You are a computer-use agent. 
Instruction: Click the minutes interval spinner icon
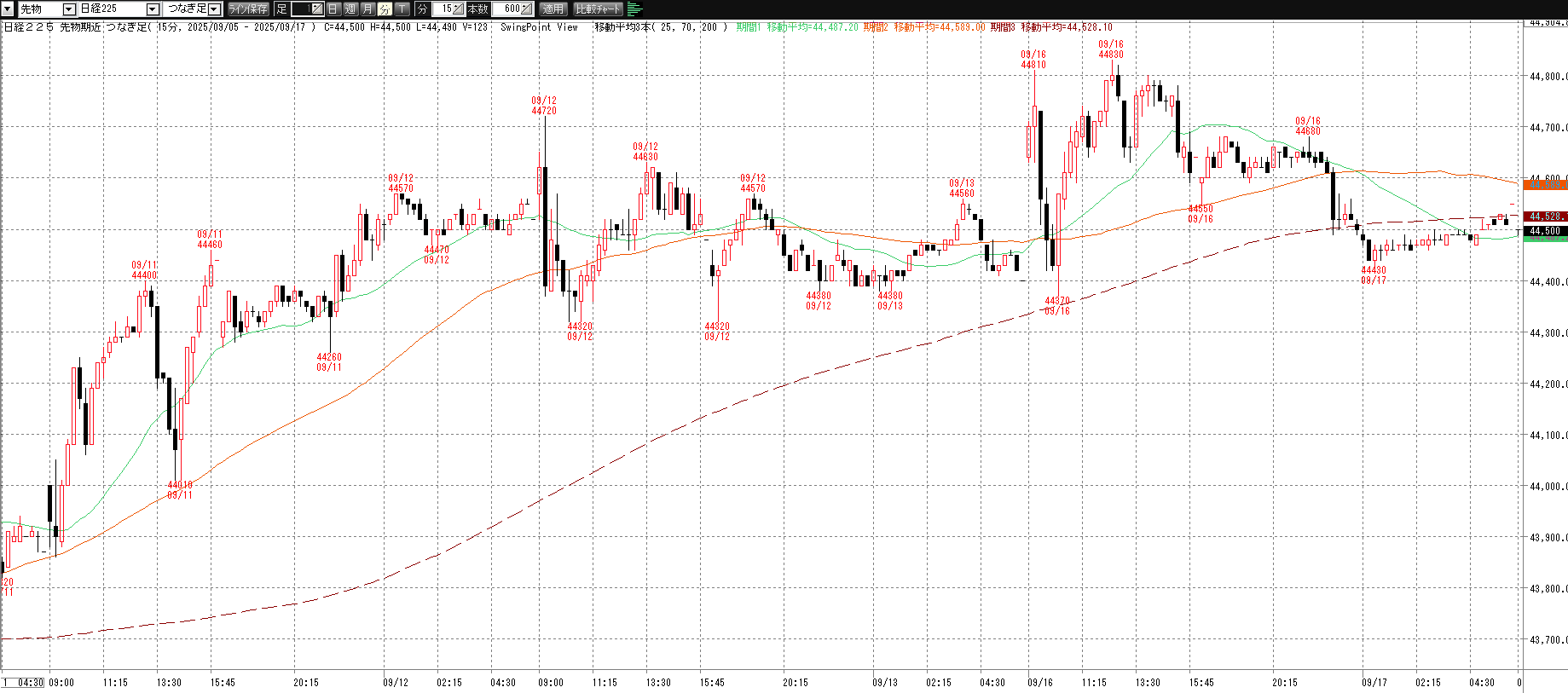coord(458,9)
